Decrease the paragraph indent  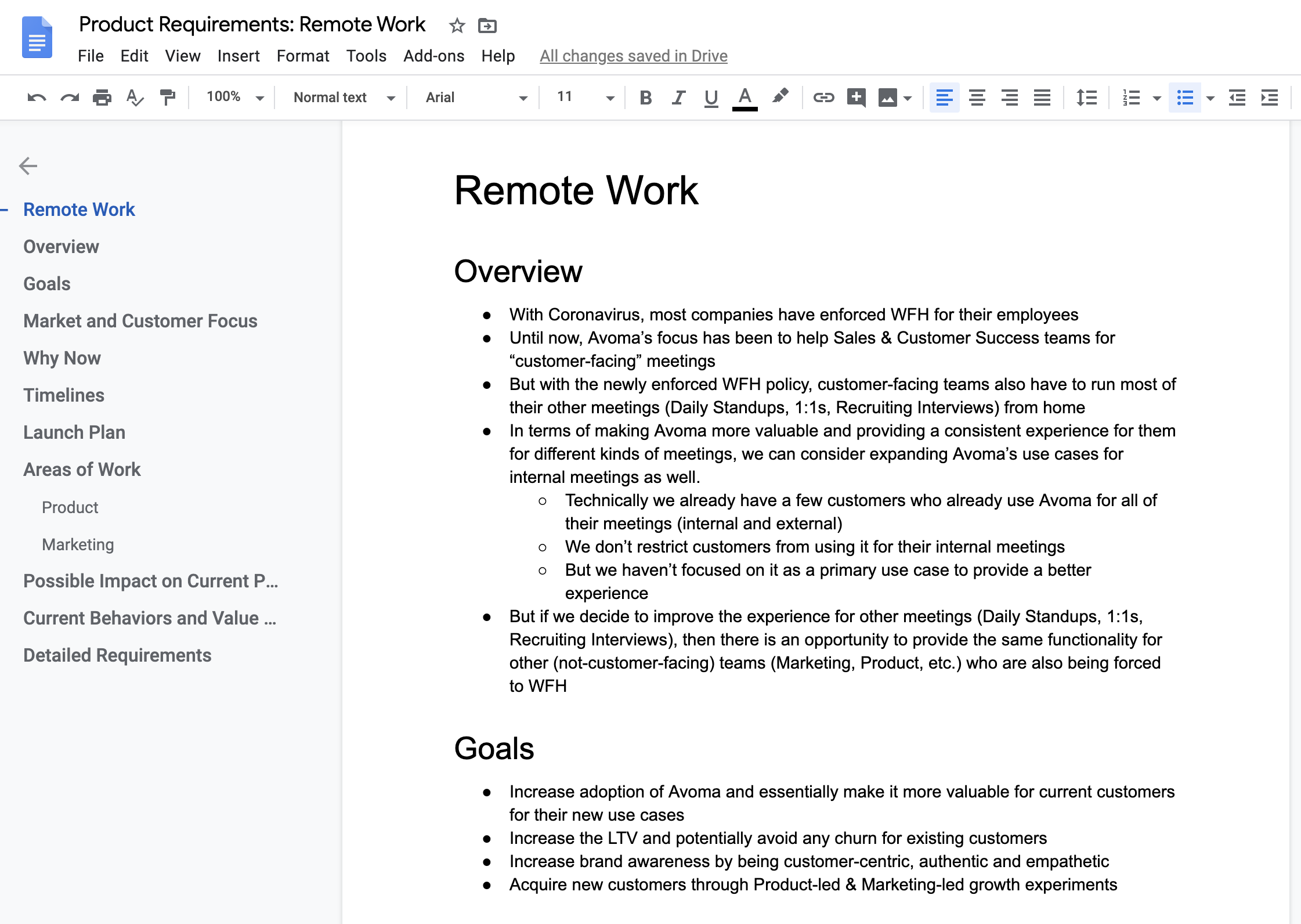[x=1237, y=98]
